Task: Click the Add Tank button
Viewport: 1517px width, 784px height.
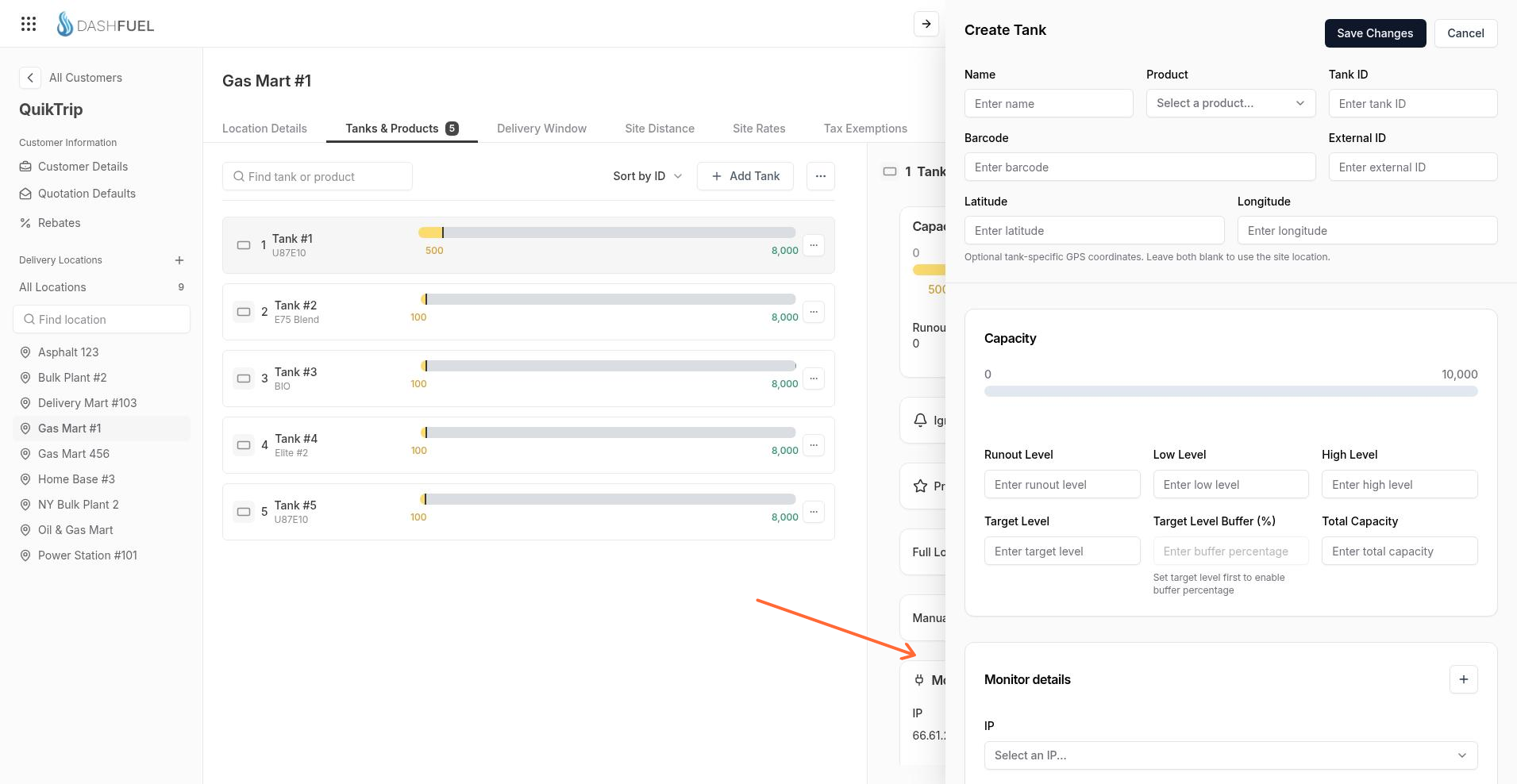Action: point(745,176)
